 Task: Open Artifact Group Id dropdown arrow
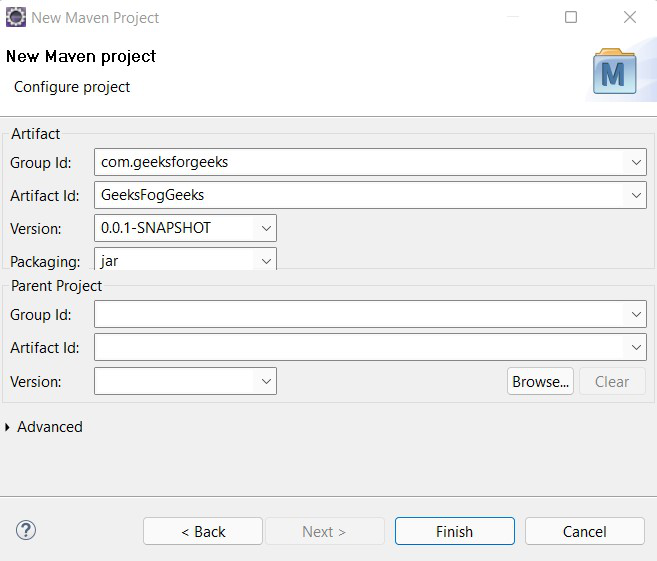[636, 162]
